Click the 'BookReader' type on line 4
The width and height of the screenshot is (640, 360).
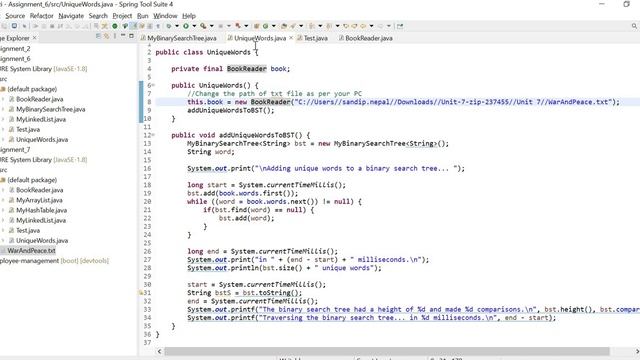[x=247, y=69]
